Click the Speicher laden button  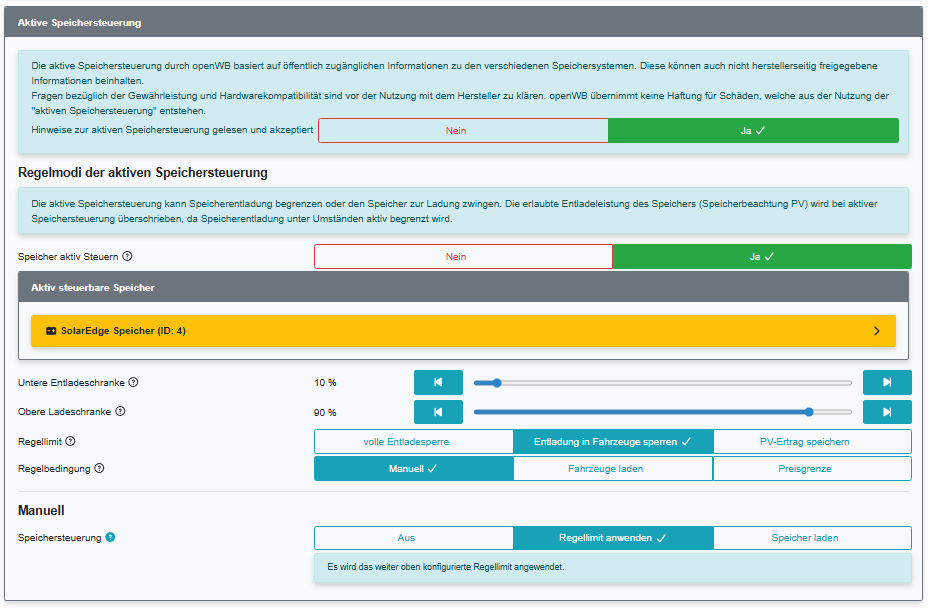tap(811, 537)
